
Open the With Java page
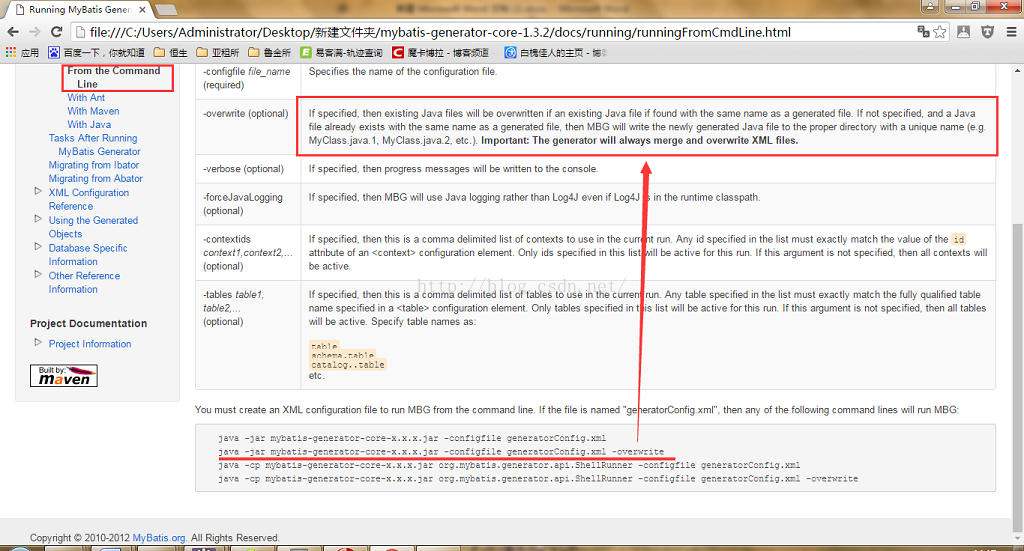click(89, 124)
